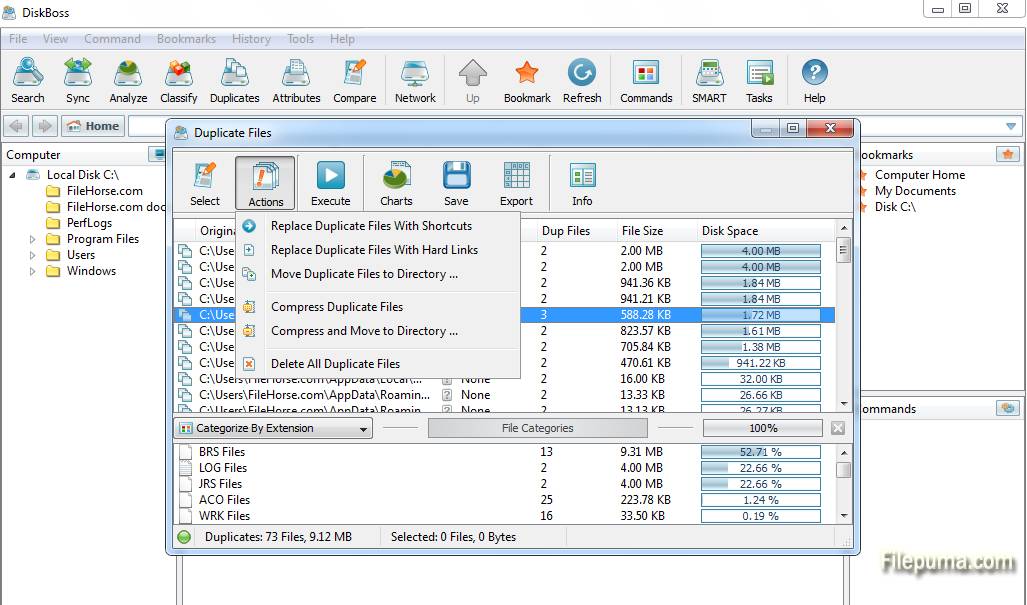Click the Execute icon in dialog toolbar

click(x=330, y=183)
